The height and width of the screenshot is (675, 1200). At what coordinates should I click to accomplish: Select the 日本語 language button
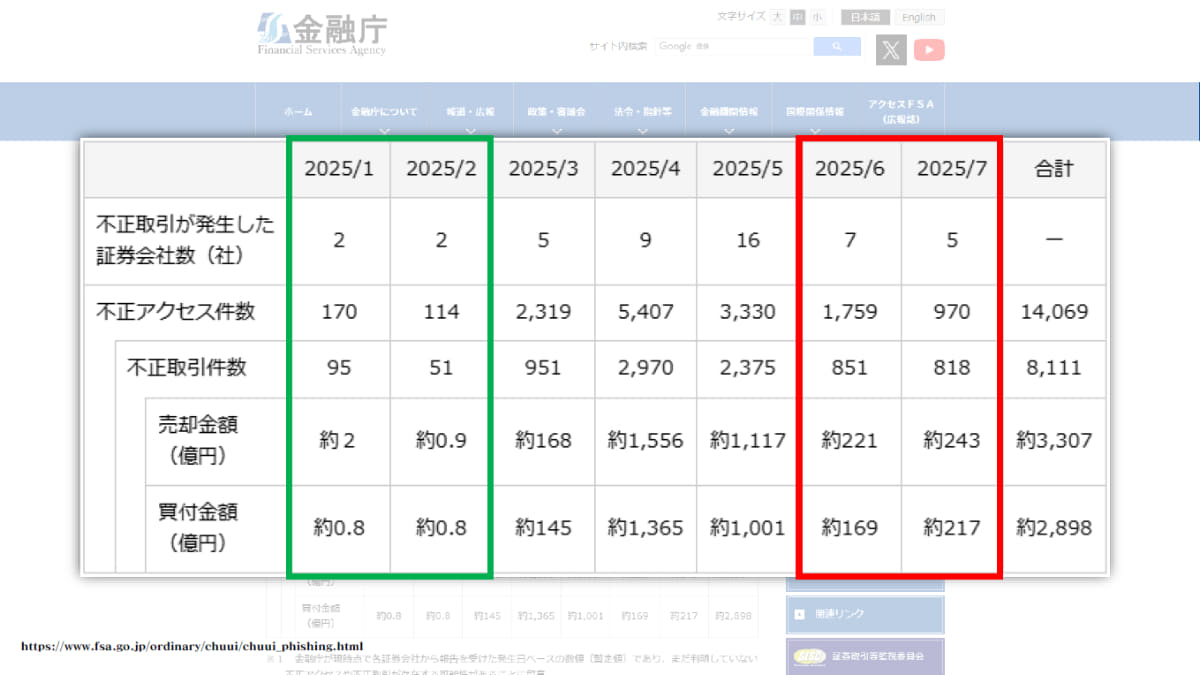click(864, 16)
